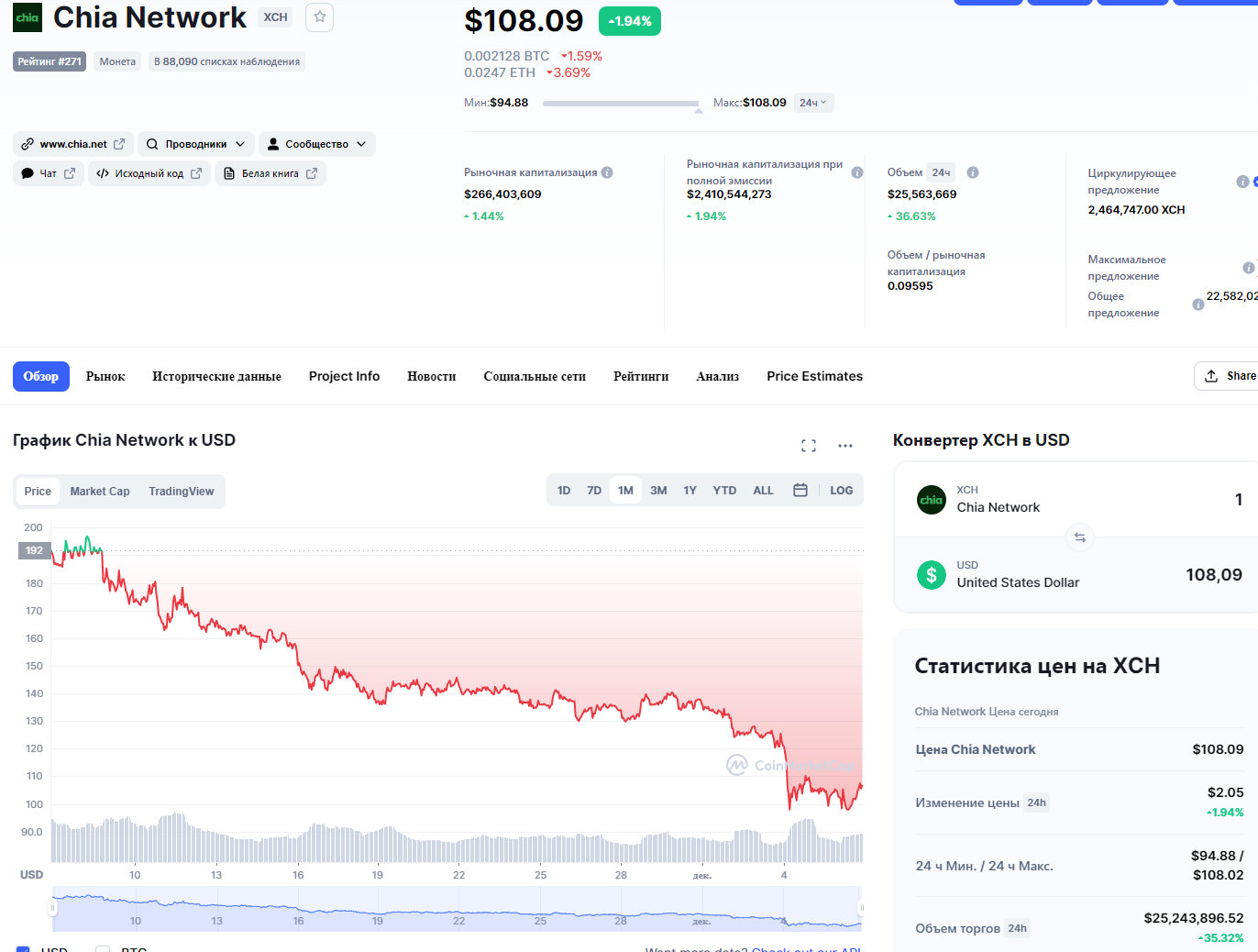Click info icon beside Рыночная капитализация
Image resolution: width=1258 pixels, height=952 pixels.
(x=607, y=172)
